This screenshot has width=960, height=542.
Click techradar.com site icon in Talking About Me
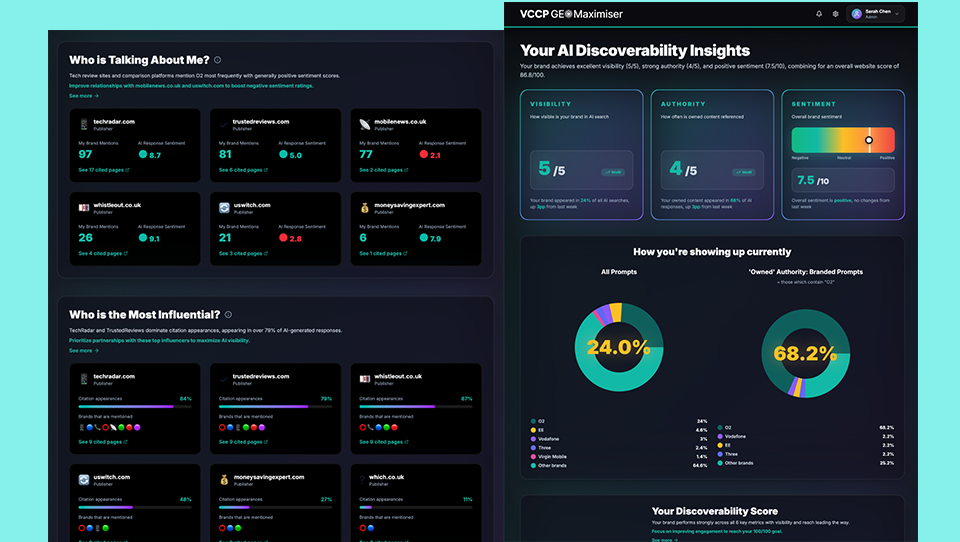[x=84, y=124]
